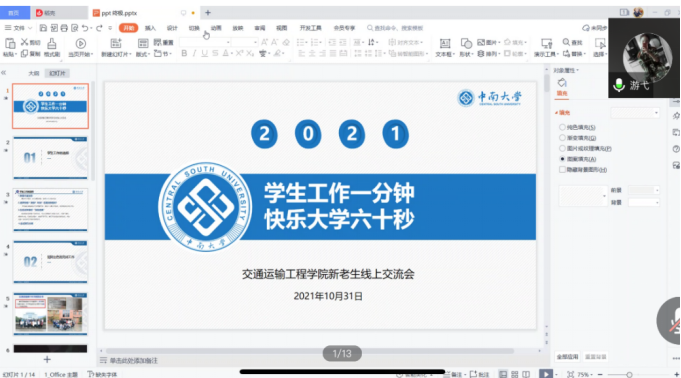Viewport: 681px width, 378px height.
Task: Select slide 3 thumbnail
Action: [50, 210]
